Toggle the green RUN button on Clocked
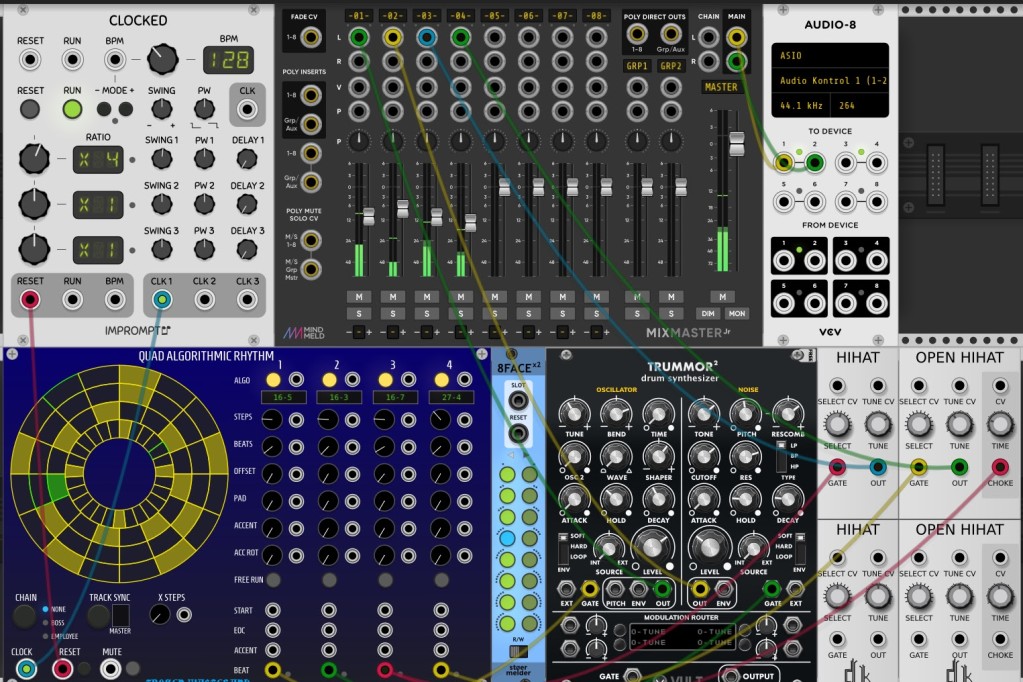The height and width of the screenshot is (682, 1023). [72, 109]
